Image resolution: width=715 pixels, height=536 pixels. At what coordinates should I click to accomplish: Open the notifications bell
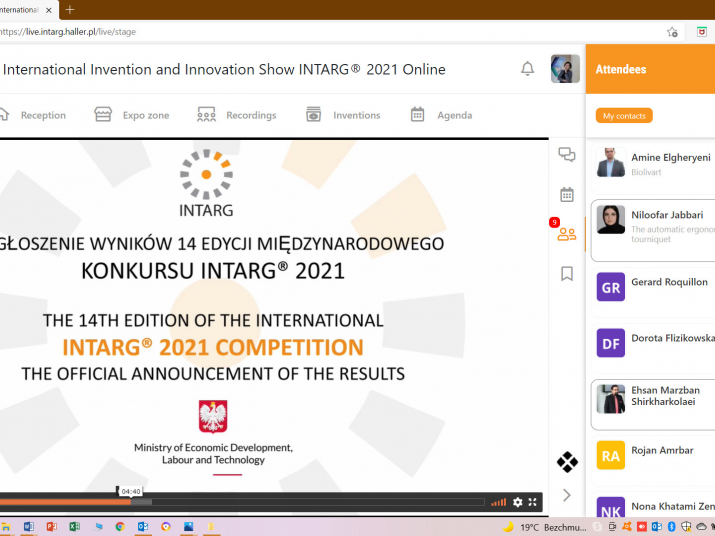[527, 69]
